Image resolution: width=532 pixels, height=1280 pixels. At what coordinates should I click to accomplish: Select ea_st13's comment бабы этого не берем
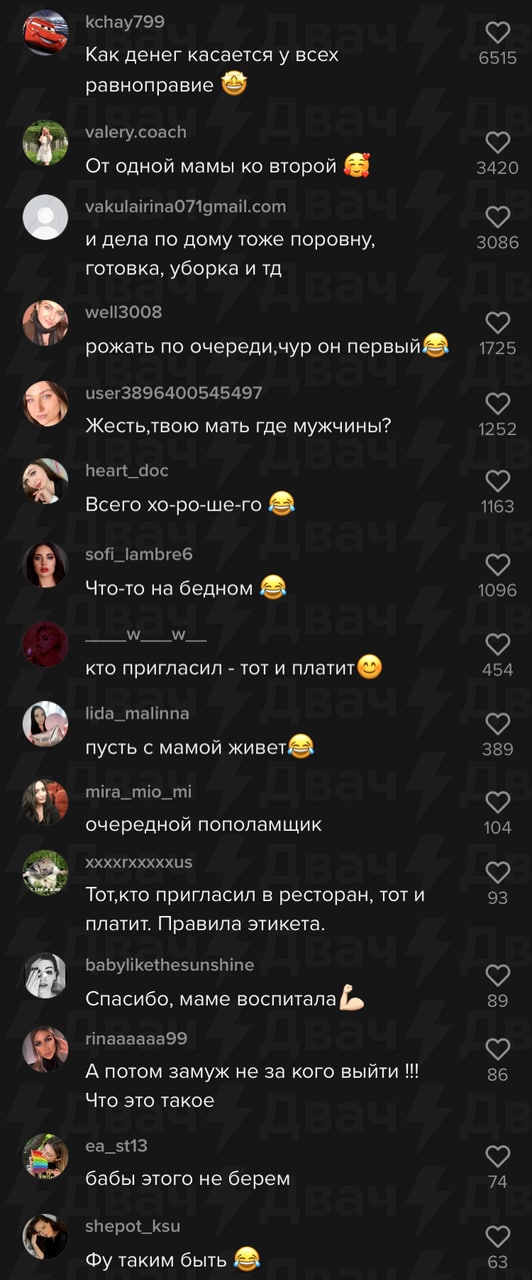pos(188,1179)
